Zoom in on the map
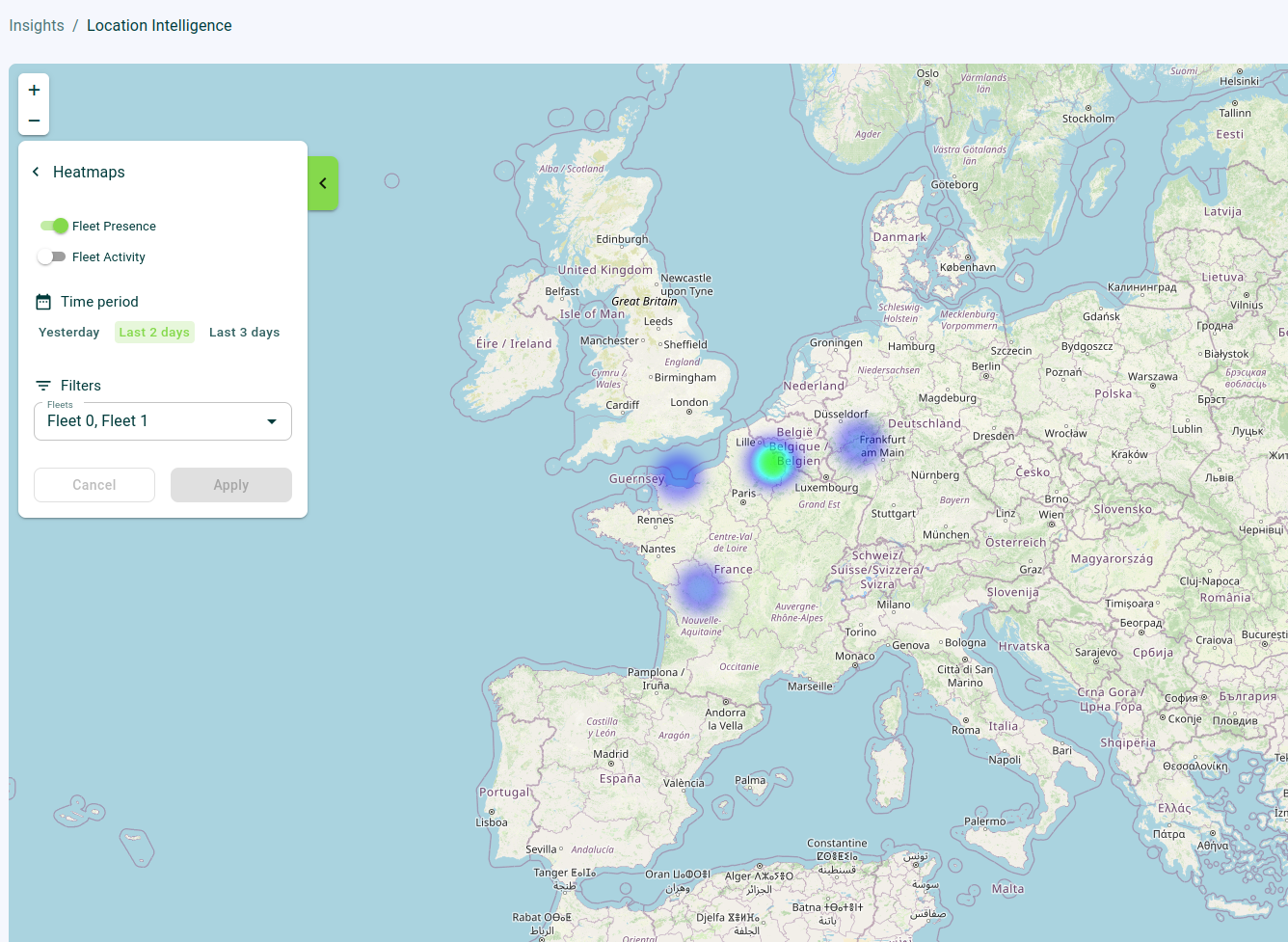 [34, 89]
